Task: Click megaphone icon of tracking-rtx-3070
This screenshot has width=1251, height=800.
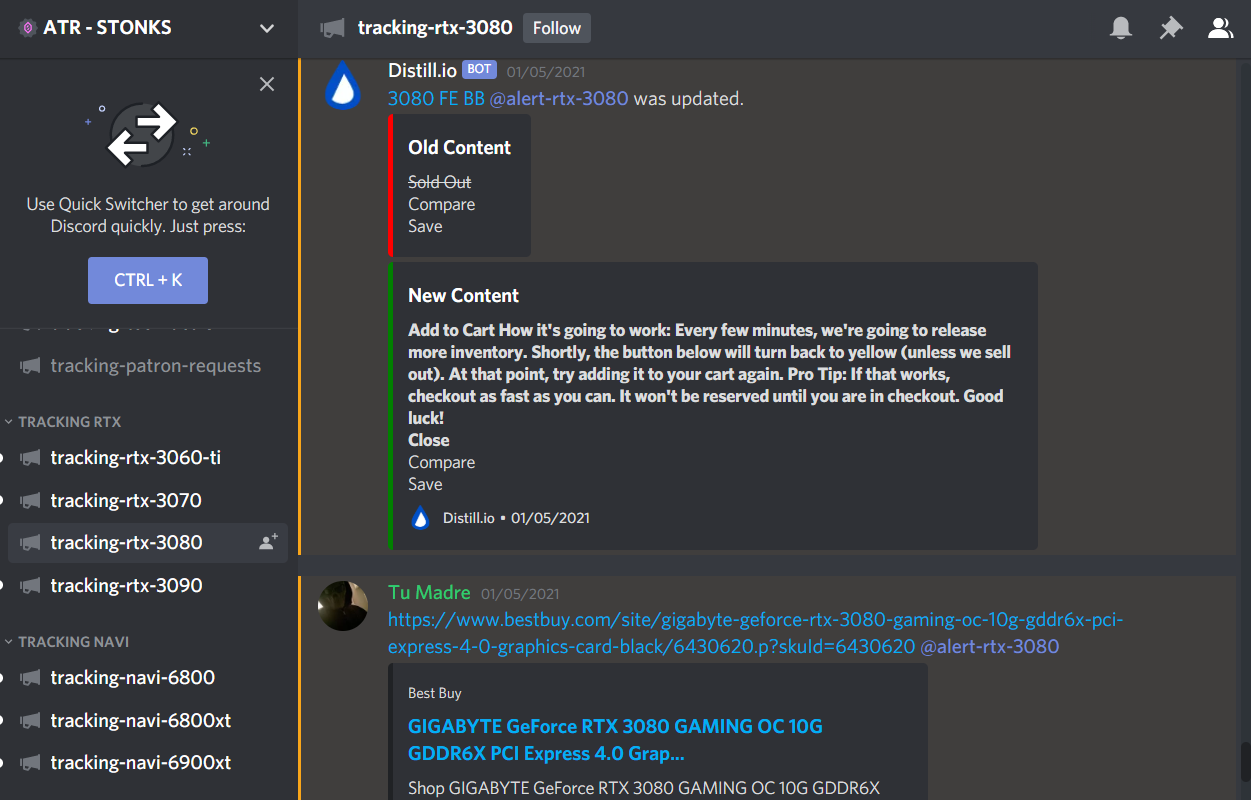Action: point(31,500)
